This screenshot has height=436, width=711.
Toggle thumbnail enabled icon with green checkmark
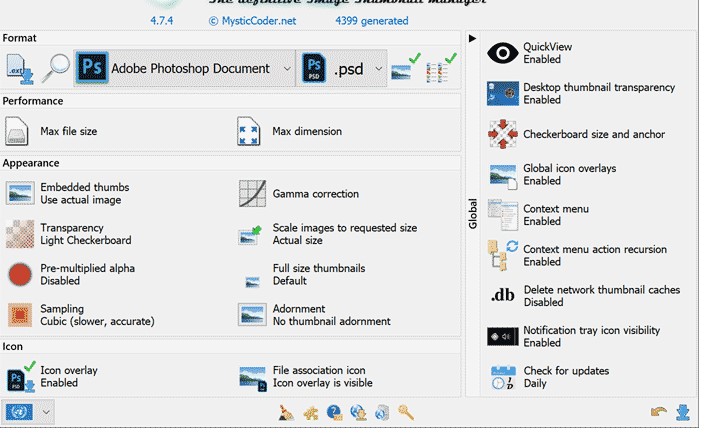click(x=405, y=67)
